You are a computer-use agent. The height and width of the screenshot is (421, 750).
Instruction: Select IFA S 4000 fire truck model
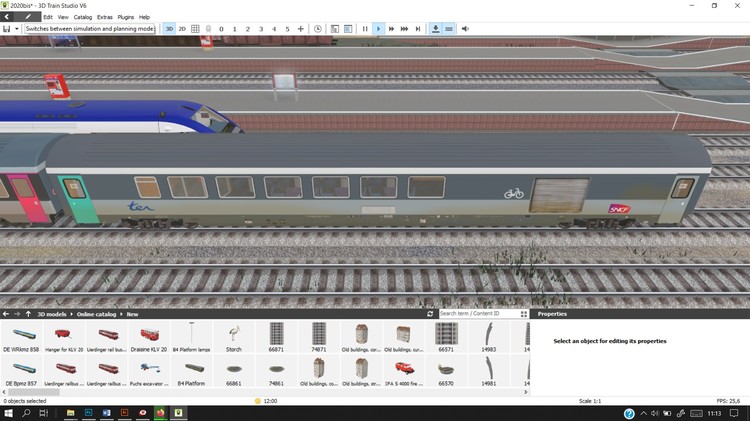[404, 371]
